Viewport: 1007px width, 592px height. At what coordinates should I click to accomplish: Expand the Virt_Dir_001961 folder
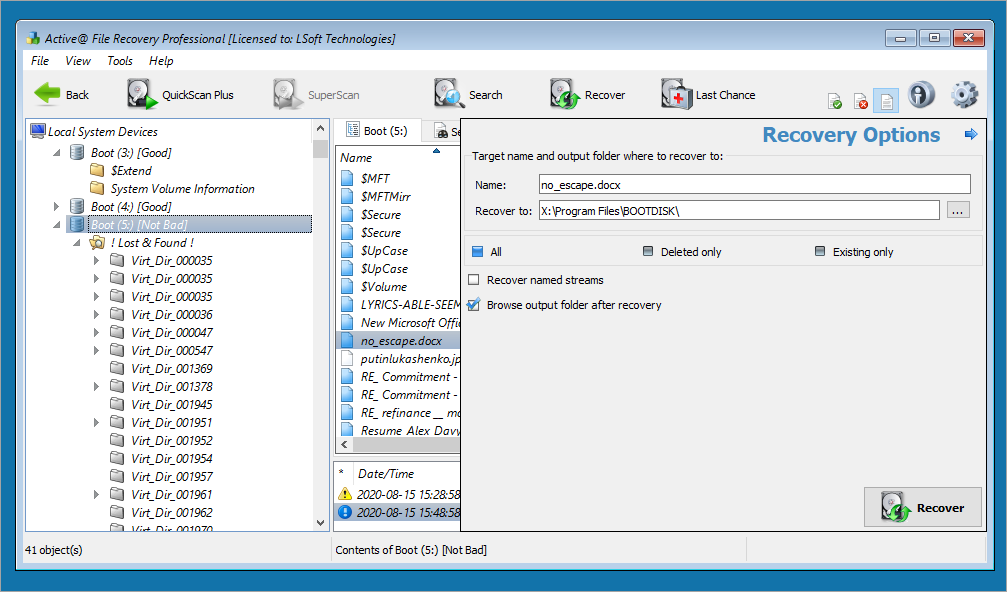coord(96,494)
